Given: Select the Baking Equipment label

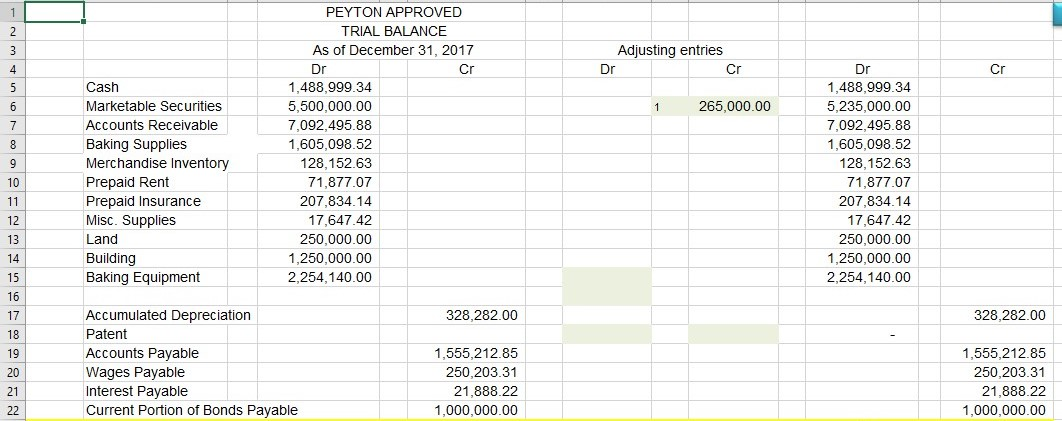Looking at the screenshot, I should tap(143, 277).
